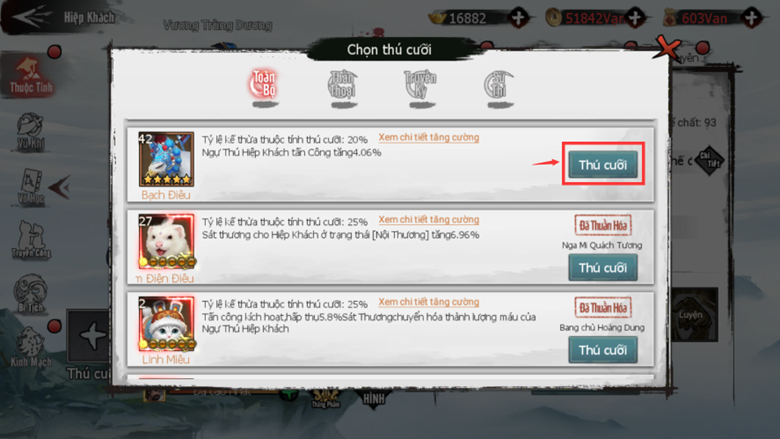Viewport: 780px width, 439px height.
Task: Add currency with plus next to 603Van
Action: [752, 18]
